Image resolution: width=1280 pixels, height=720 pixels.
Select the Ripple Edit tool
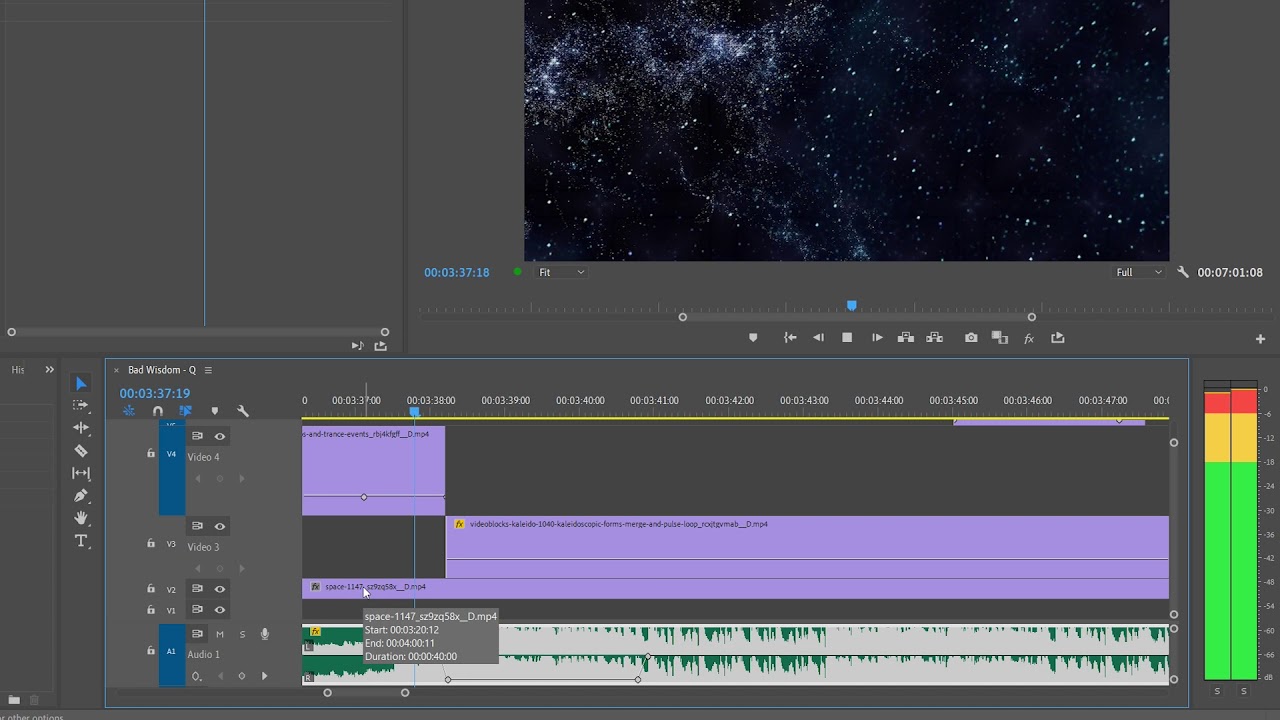81,428
